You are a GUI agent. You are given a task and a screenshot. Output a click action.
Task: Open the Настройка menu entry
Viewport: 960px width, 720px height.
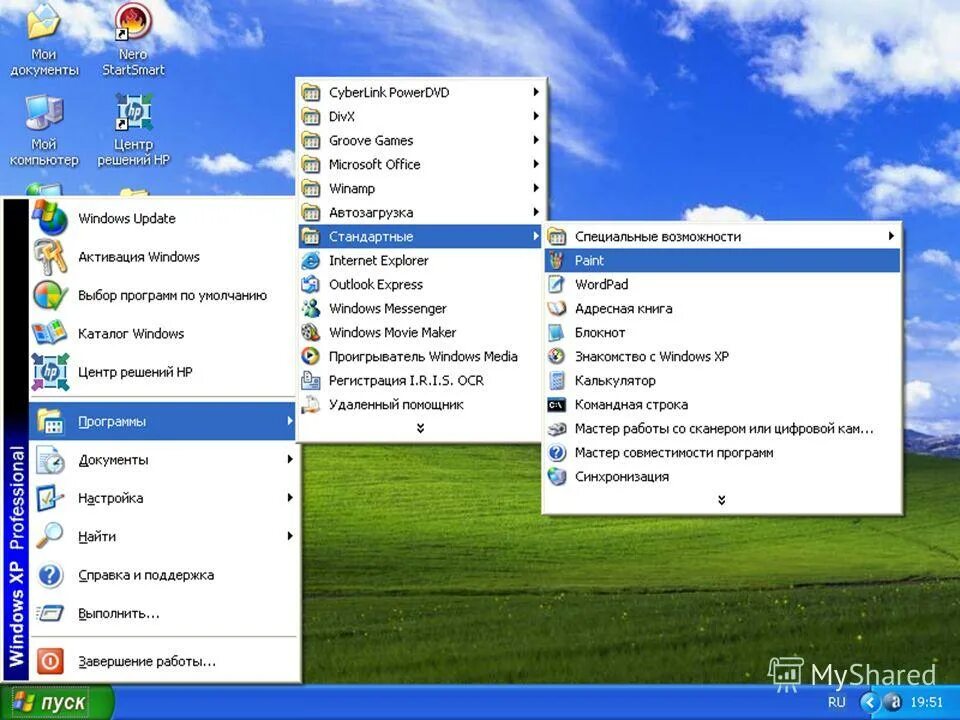coord(163,498)
